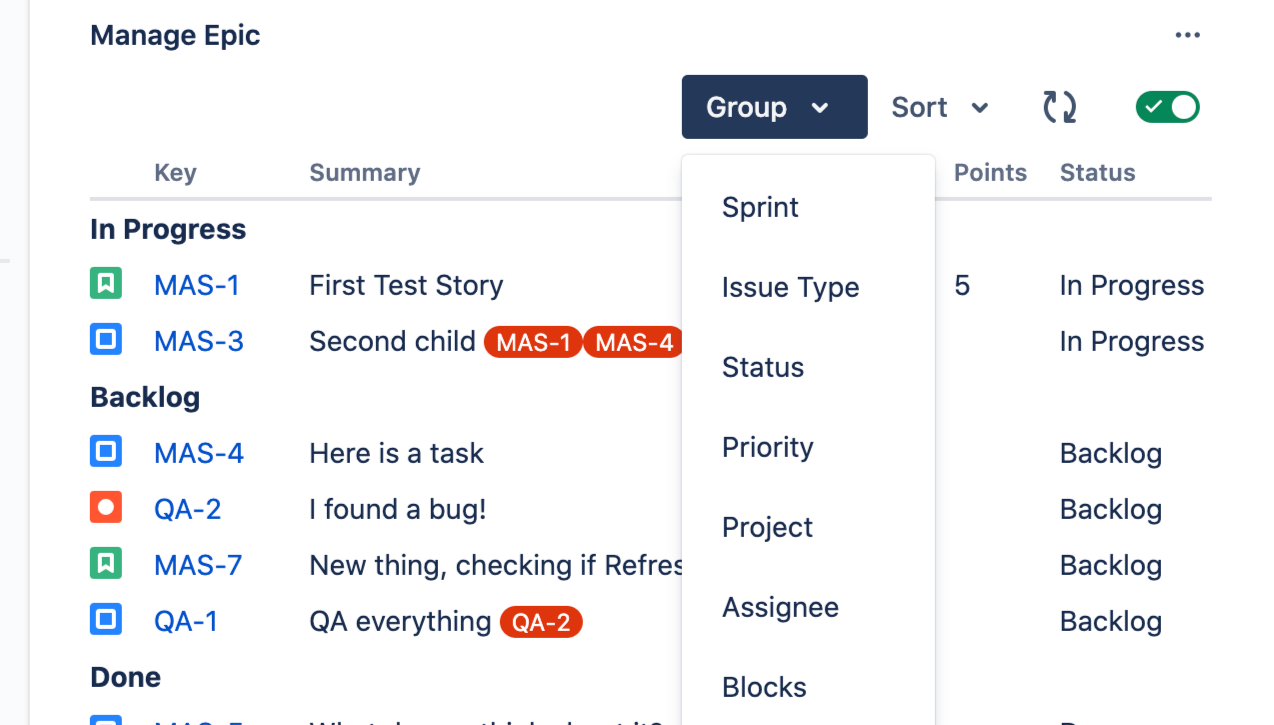Open the Group dropdown button
The image size is (1274, 725).
[774, 107]
